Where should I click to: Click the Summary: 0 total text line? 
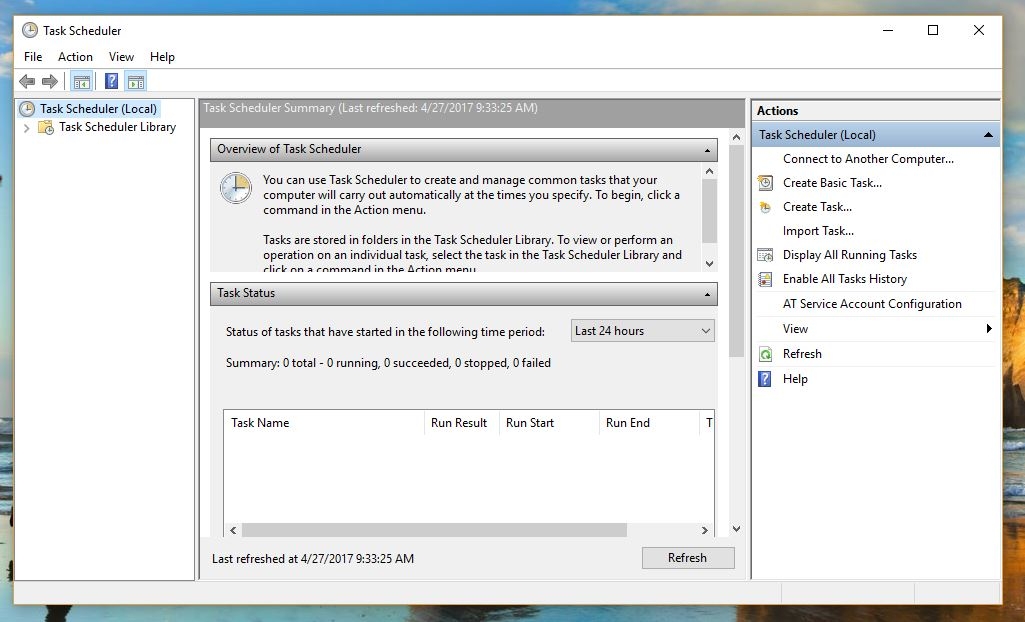[x=388, y=363]
